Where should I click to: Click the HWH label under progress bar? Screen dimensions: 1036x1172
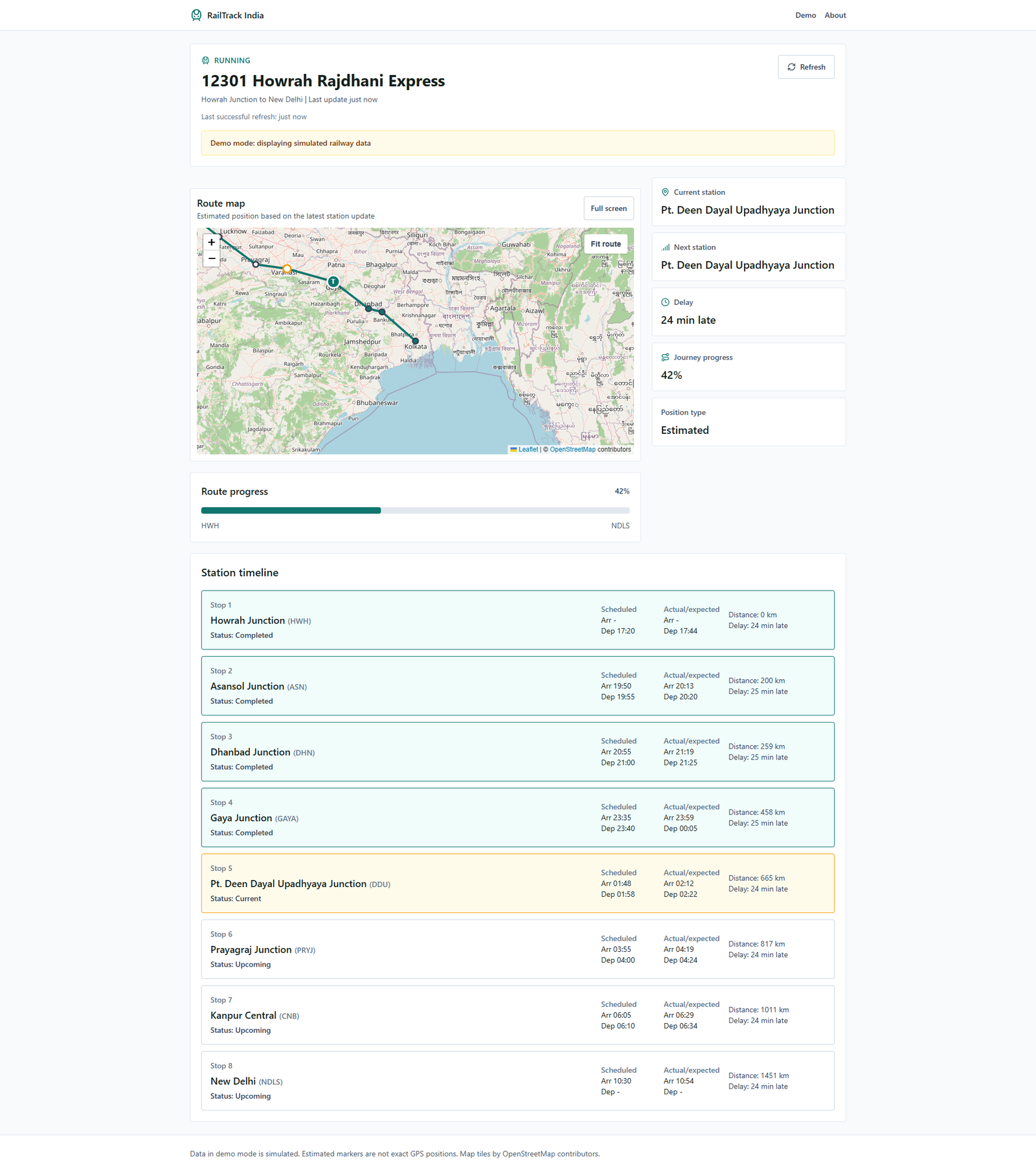(210, 526)
